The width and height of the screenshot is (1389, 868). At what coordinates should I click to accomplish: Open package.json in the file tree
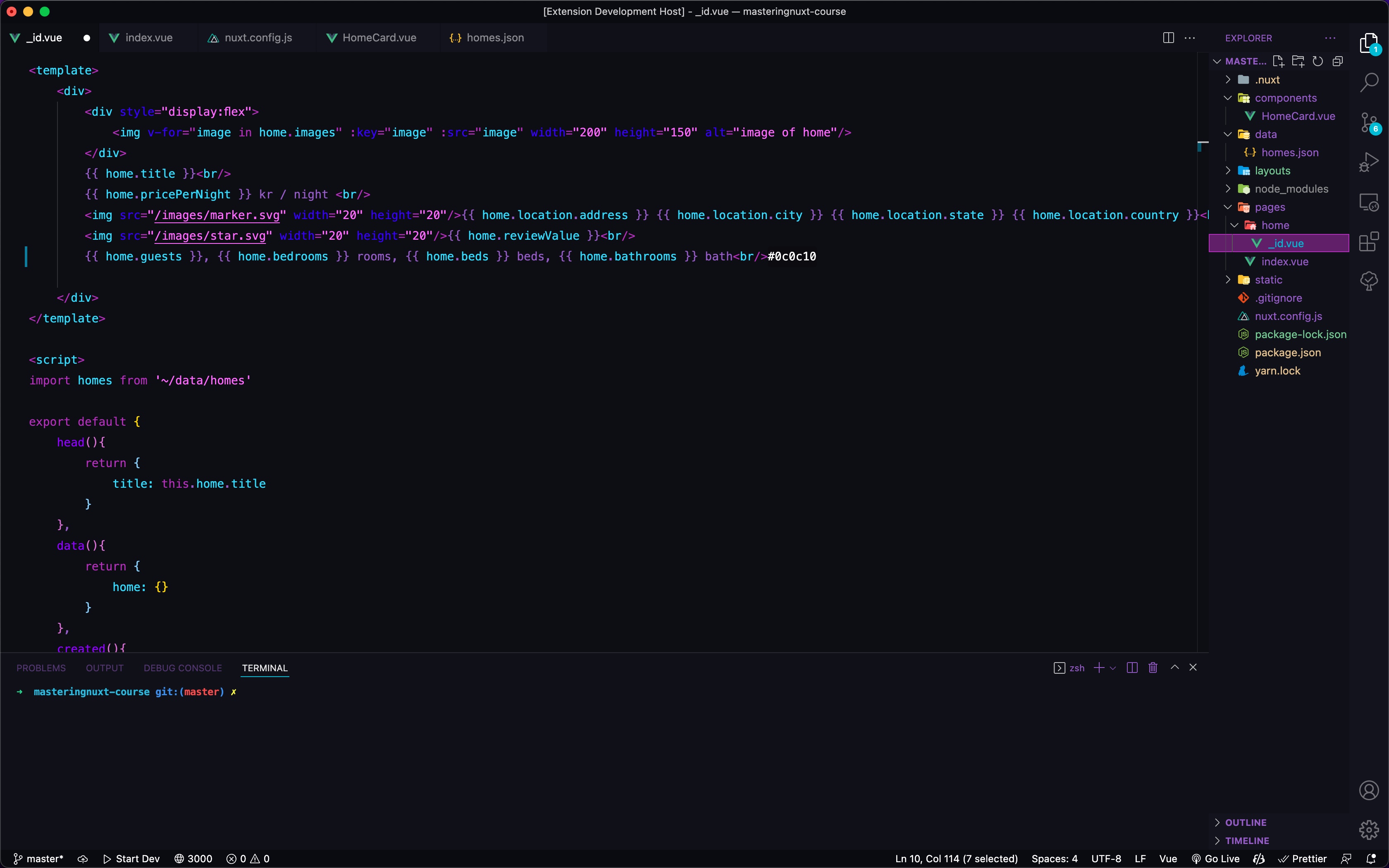coord(1287,353)
